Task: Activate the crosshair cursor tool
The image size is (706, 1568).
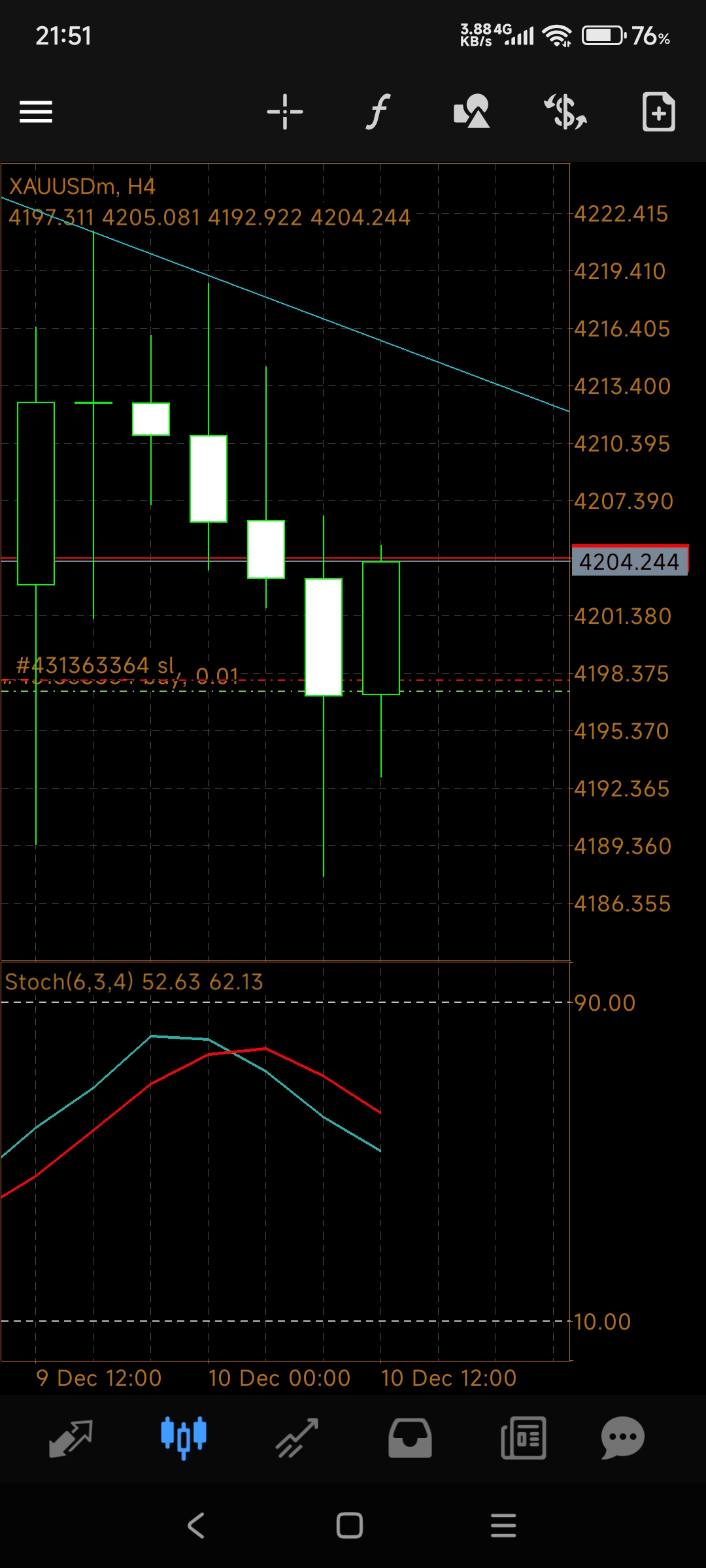Action: pyautogui.click(x=285, y=112)
